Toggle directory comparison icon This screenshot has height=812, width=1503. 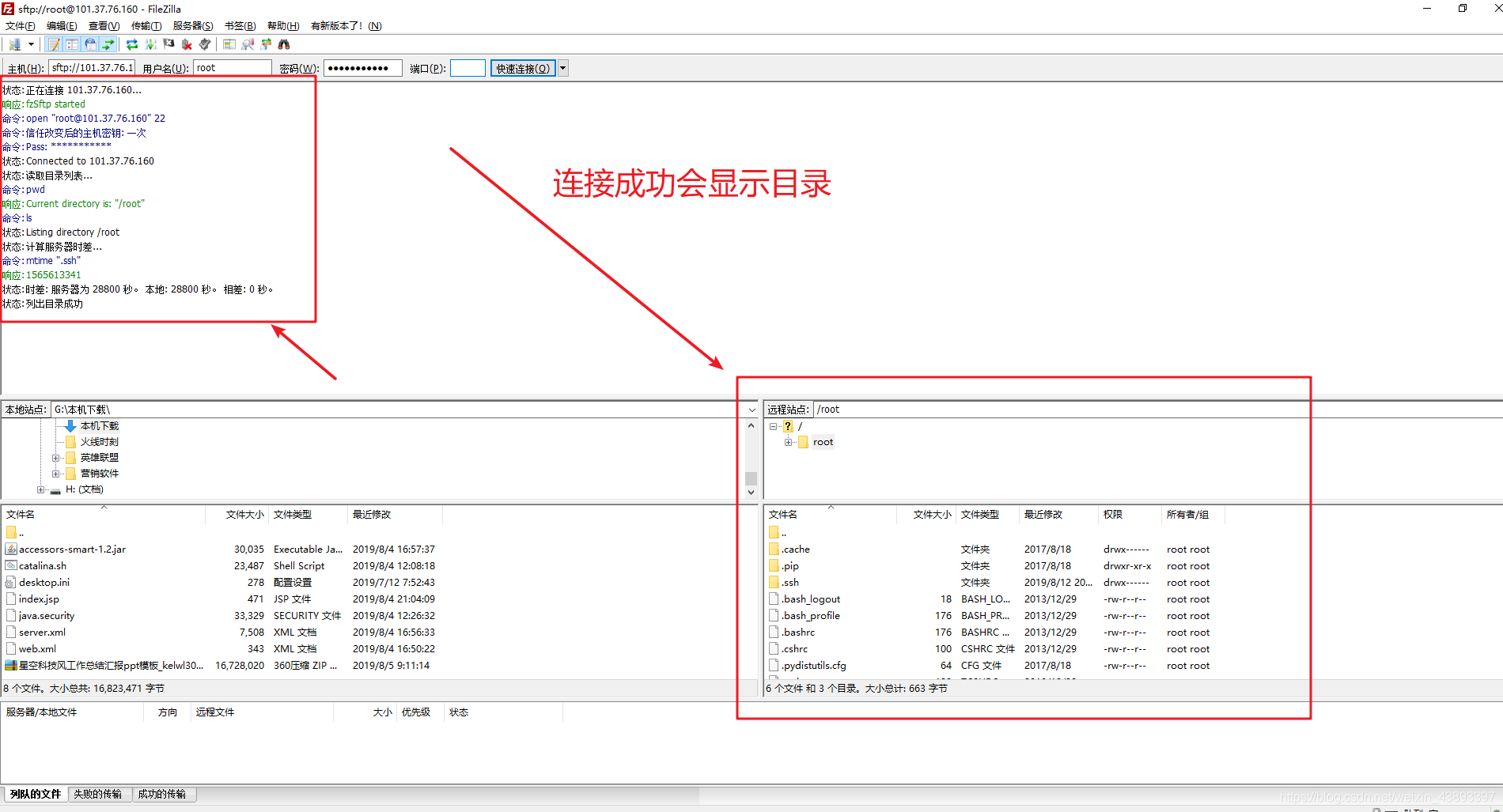coord(248,44)
